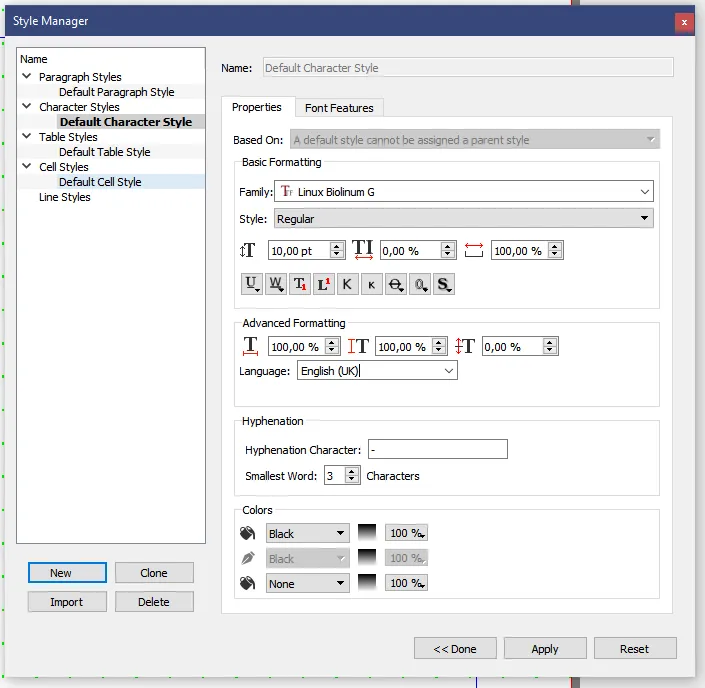
Task: Toggle the Small Caps button
Action: pos(372,284)
